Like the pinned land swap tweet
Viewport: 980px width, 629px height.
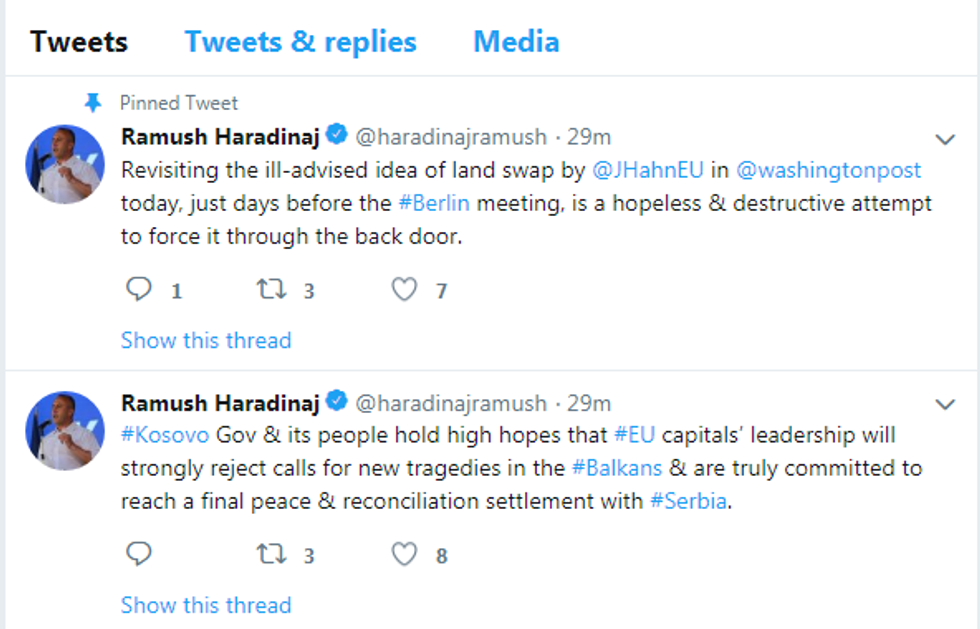(403, 290)
